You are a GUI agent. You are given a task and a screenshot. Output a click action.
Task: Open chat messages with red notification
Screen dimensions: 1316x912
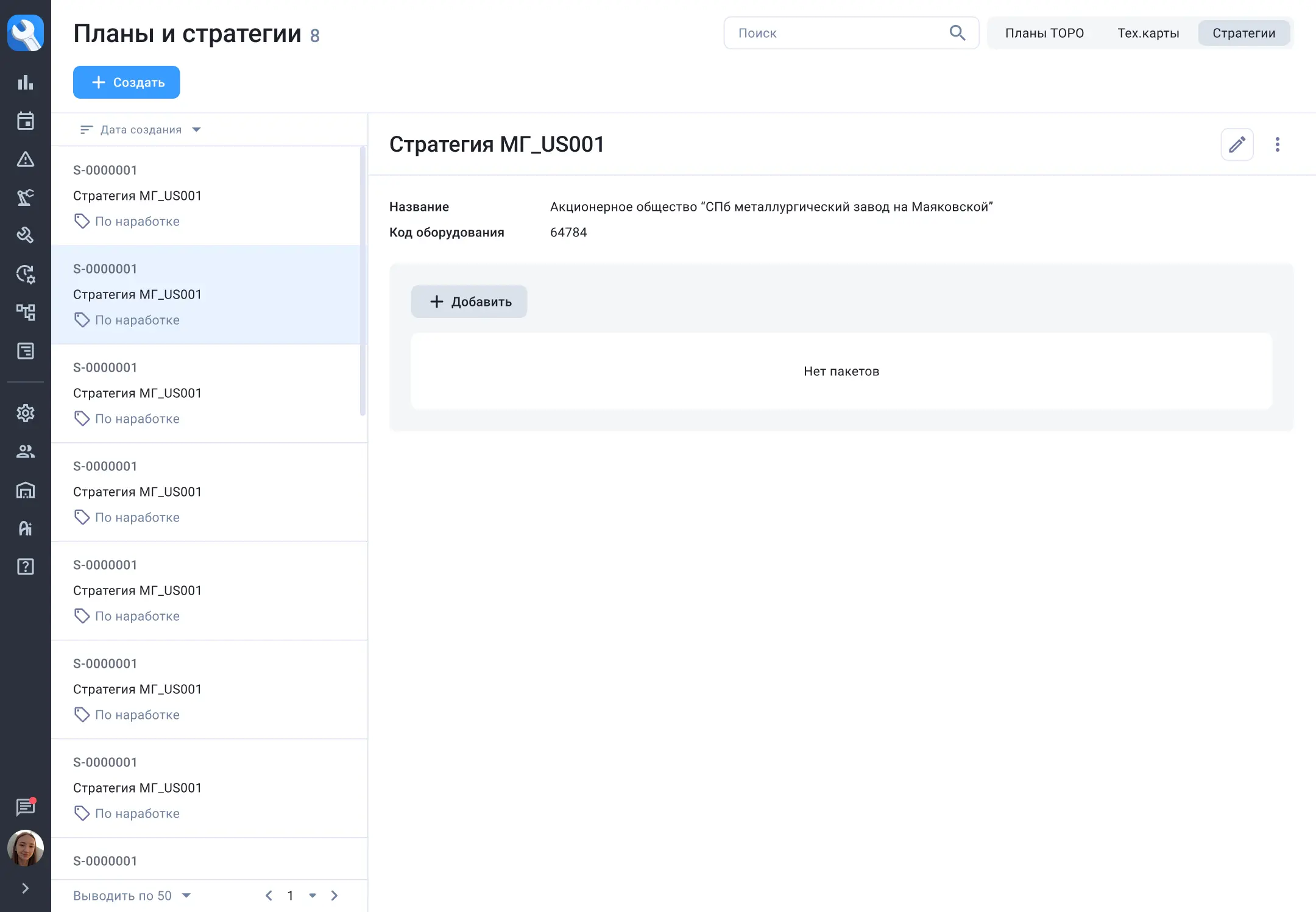click(25, 807)
